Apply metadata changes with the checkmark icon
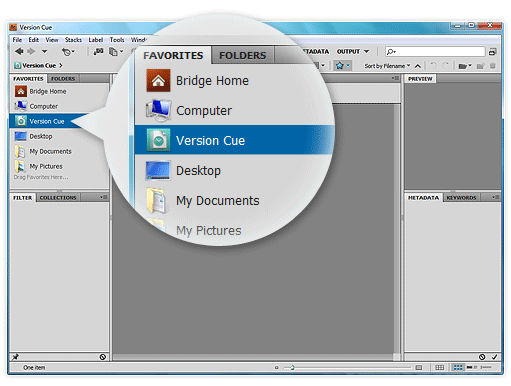The image size is (511, 386). [494, 357]
